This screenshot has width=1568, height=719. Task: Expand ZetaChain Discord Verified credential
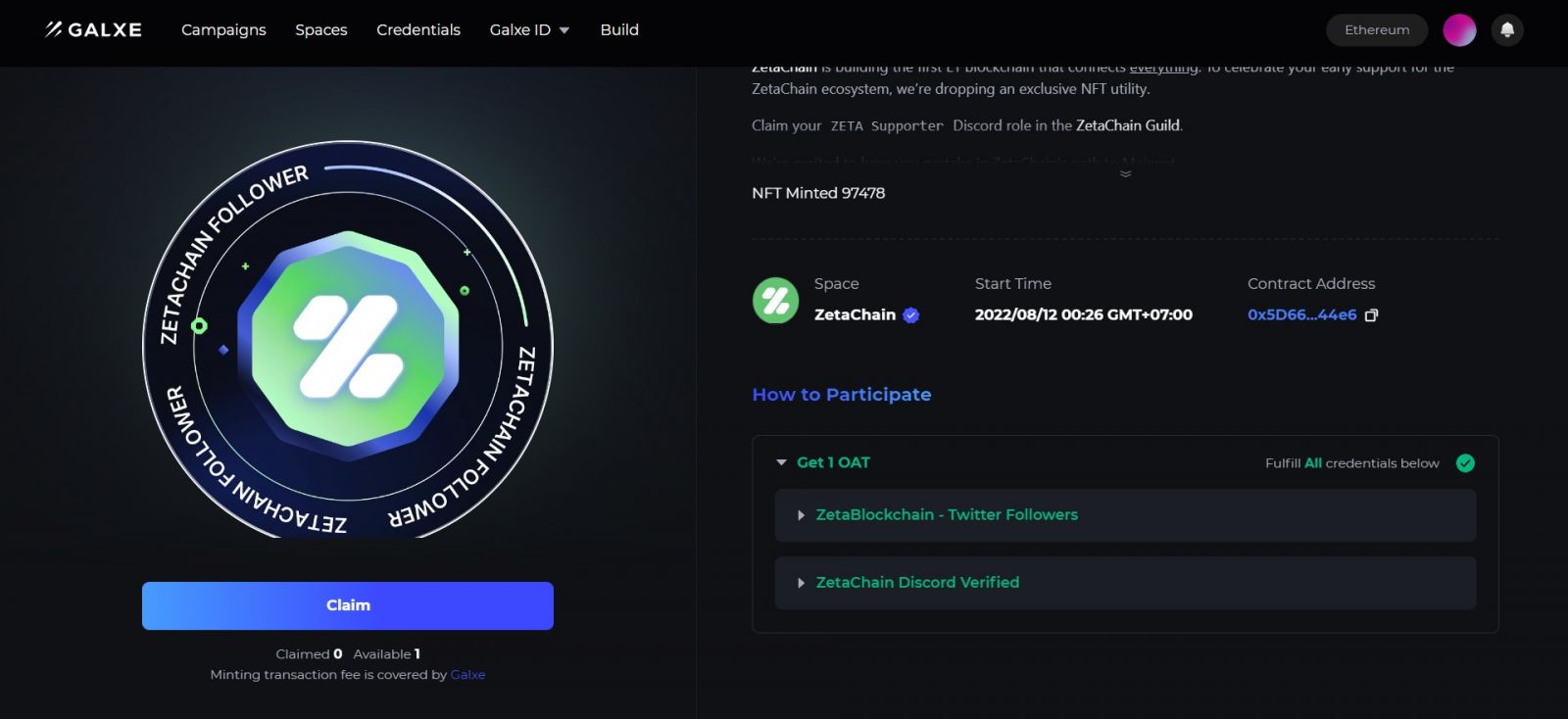click(x=1125, y=583)
